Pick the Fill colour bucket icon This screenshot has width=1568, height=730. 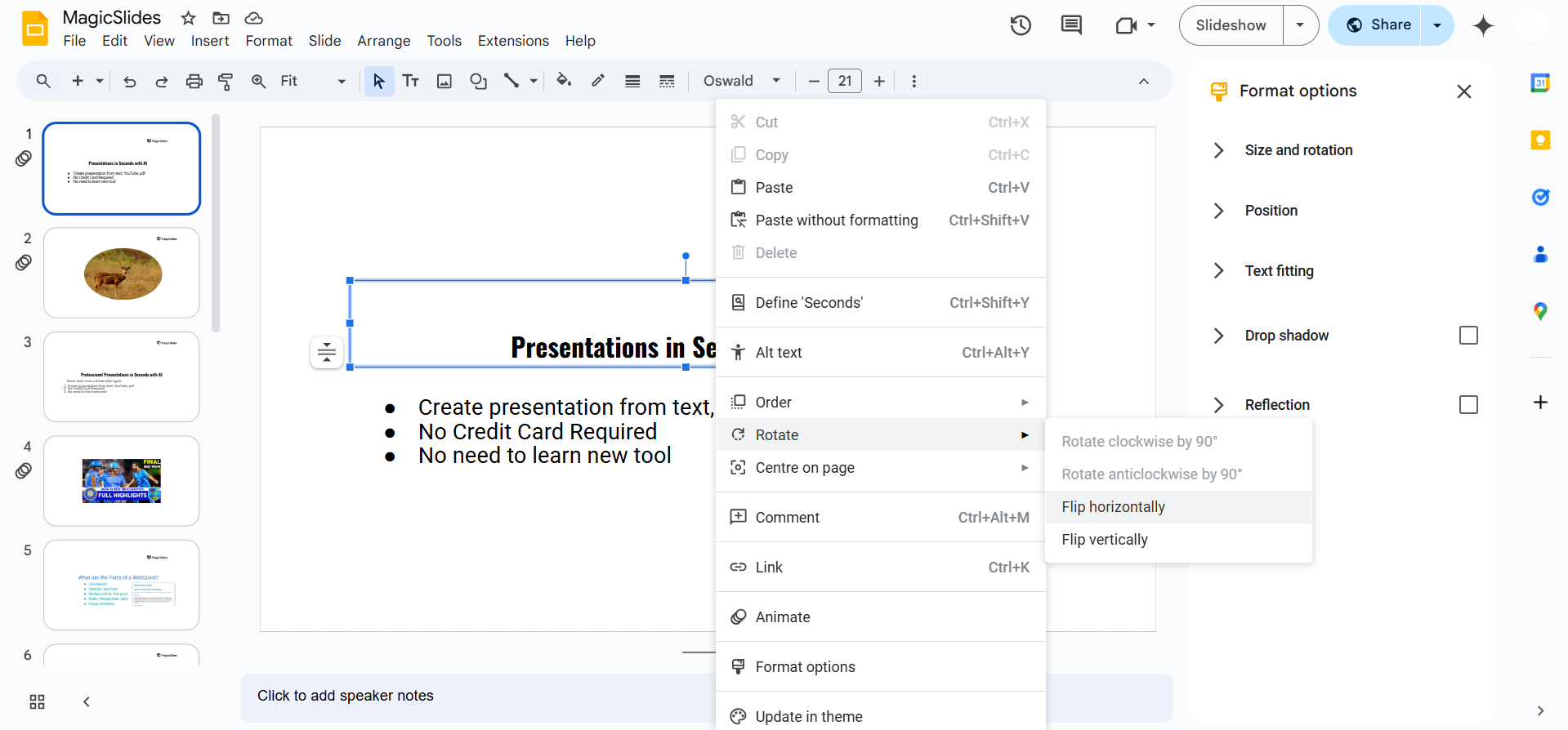[x=564, y=81]
